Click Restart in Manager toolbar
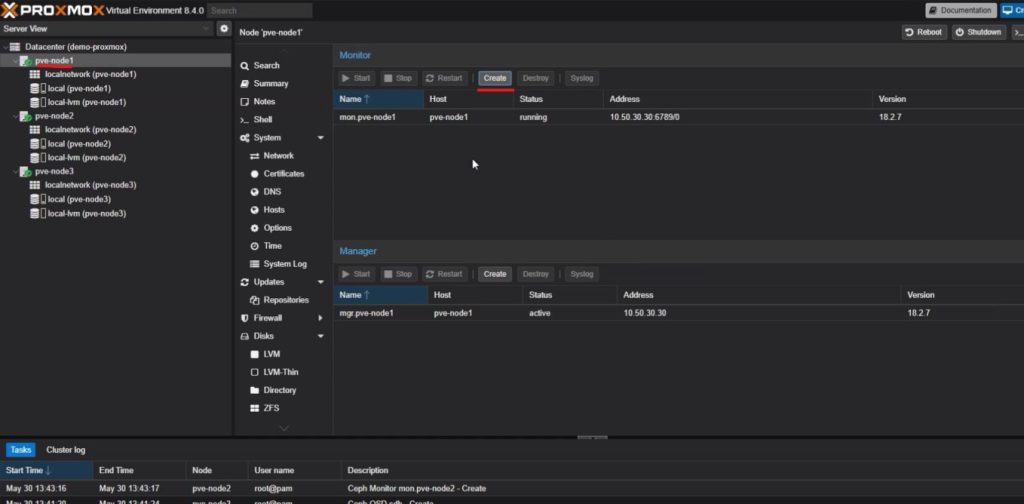Image resolution: width=1024 pixels, height=504 pixels. click(x=444, y=274)
